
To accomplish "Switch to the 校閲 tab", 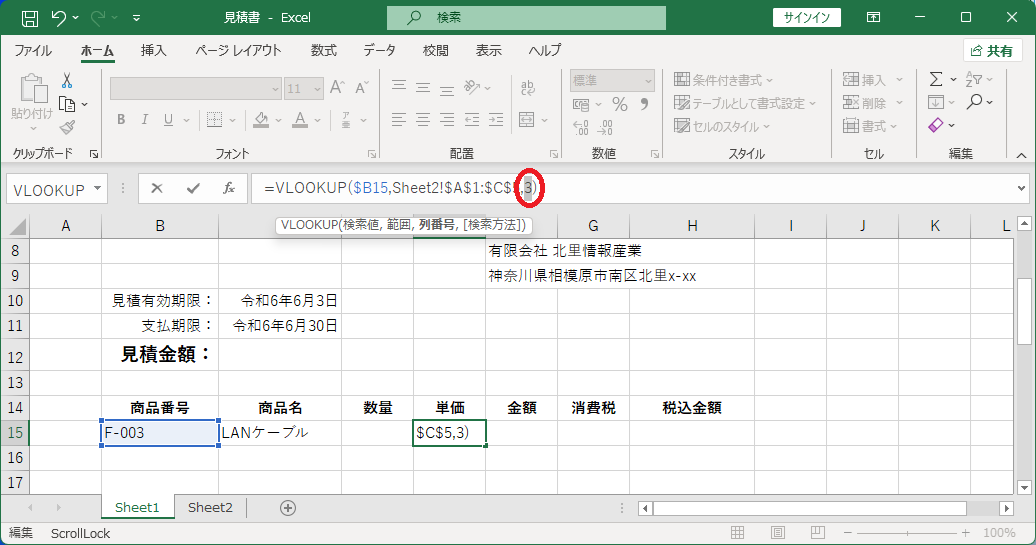I will tap(436, 51).
